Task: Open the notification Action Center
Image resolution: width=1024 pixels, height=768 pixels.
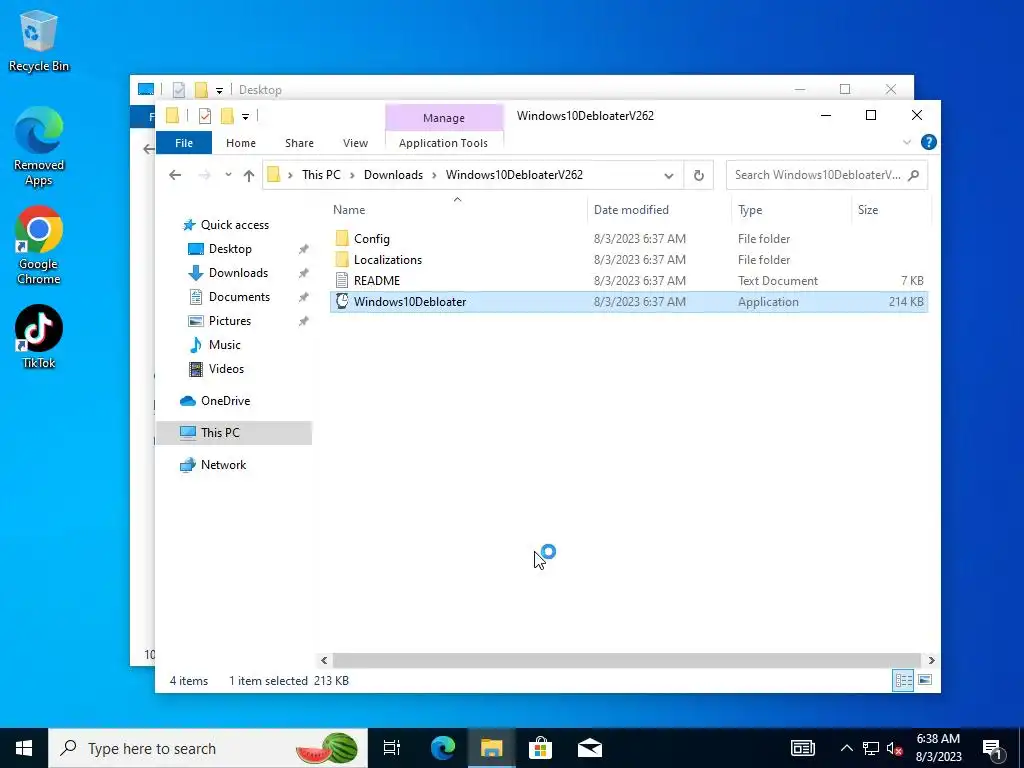Action: 993,748
